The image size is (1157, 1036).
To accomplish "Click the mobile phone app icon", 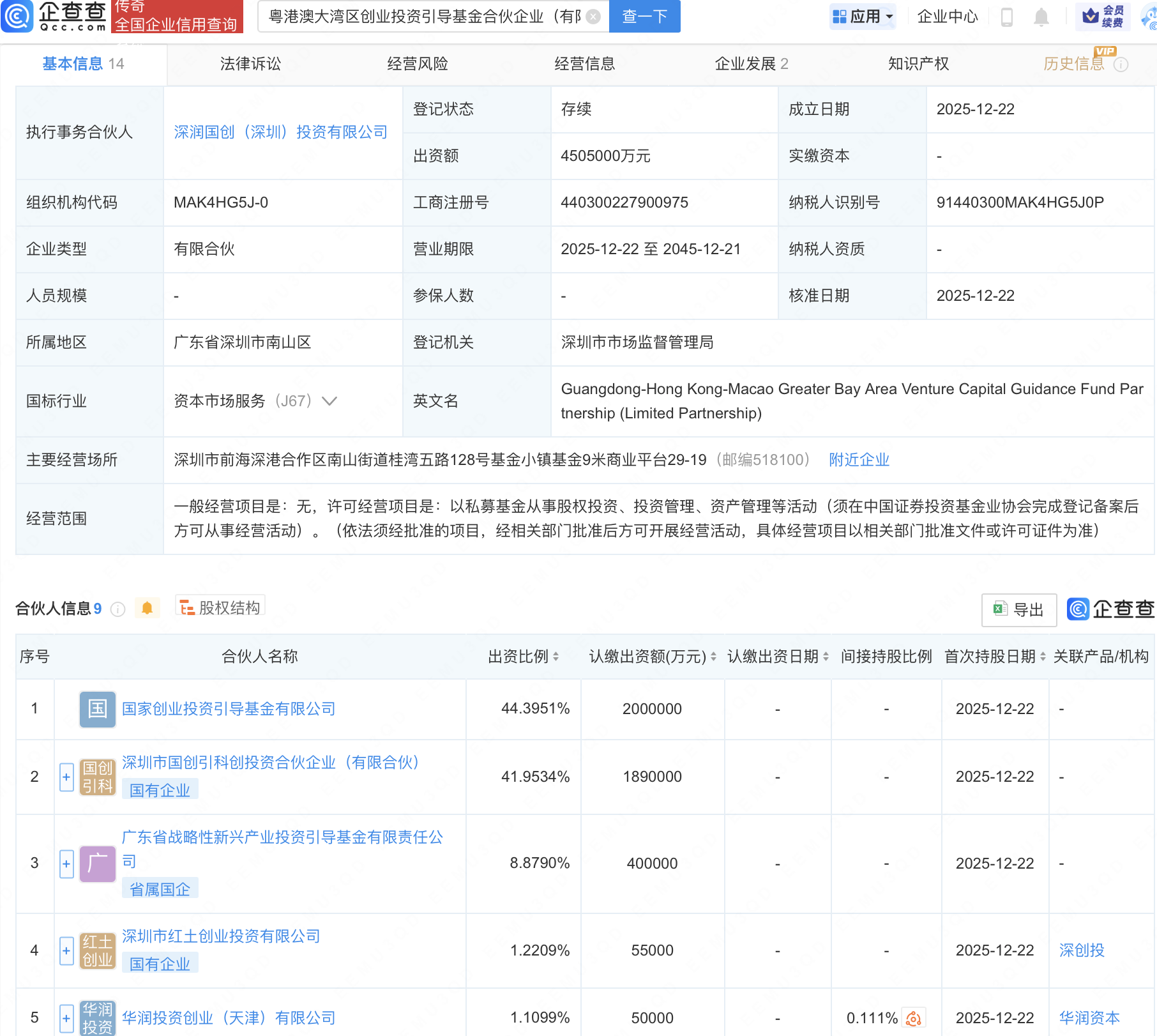I will pyautogui.click(x=1006, y=17).
